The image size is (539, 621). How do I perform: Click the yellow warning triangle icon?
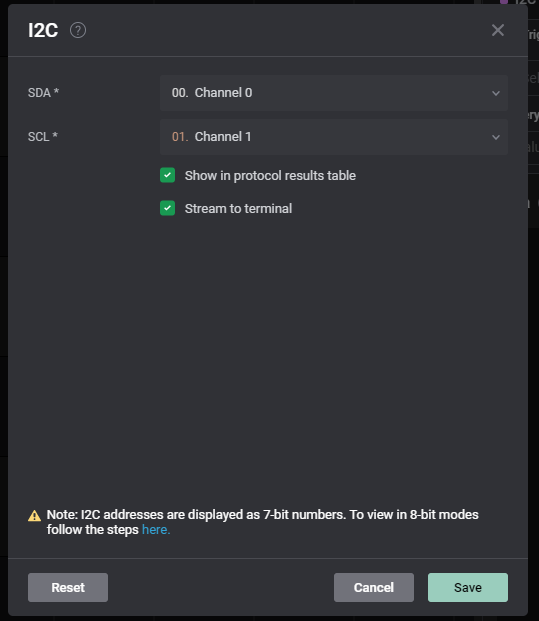tap(34, 516)
